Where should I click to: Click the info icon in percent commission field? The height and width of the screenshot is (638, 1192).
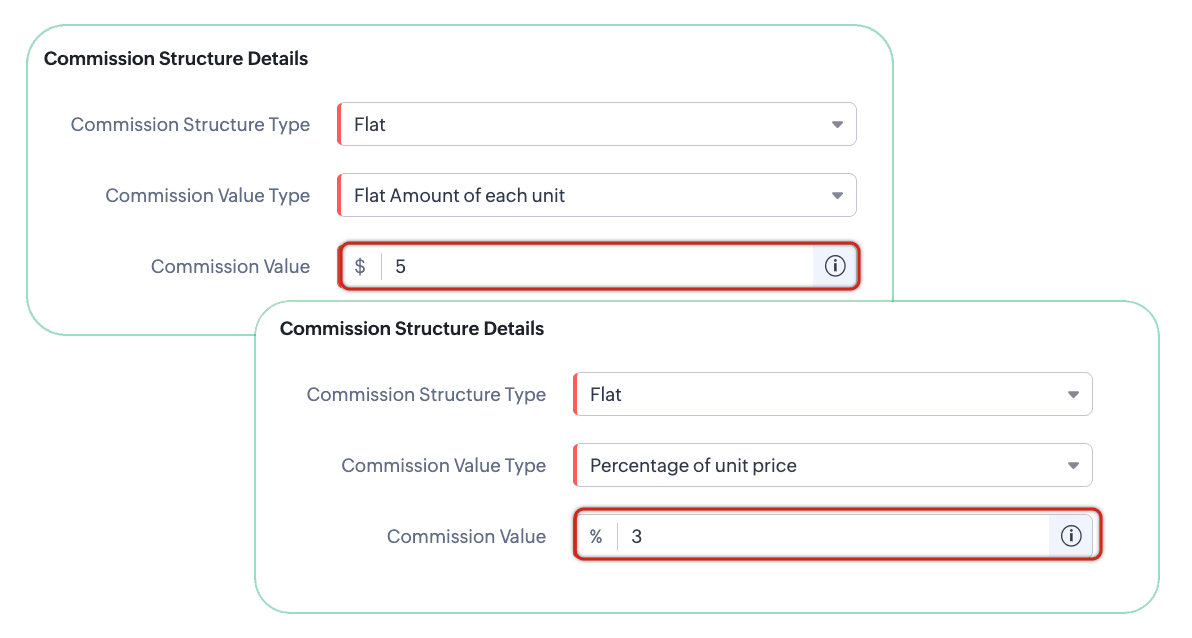point(1071,536)
